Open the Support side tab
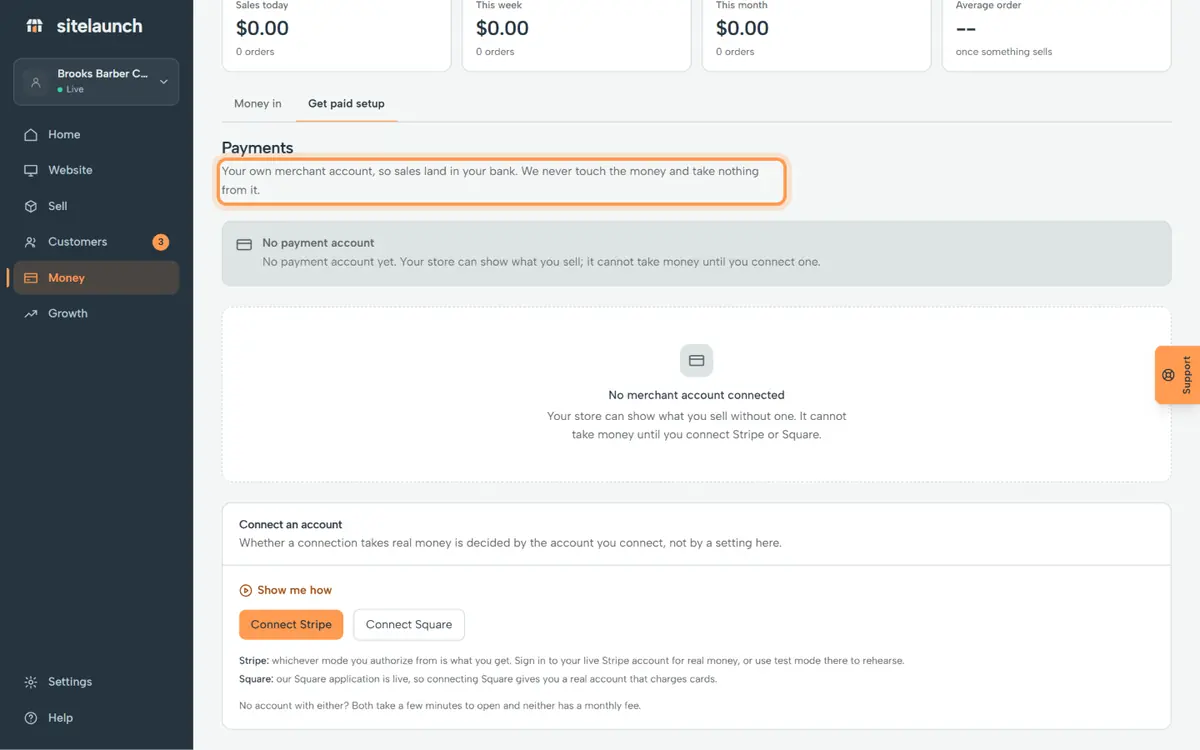 (x=1178, y=375)
